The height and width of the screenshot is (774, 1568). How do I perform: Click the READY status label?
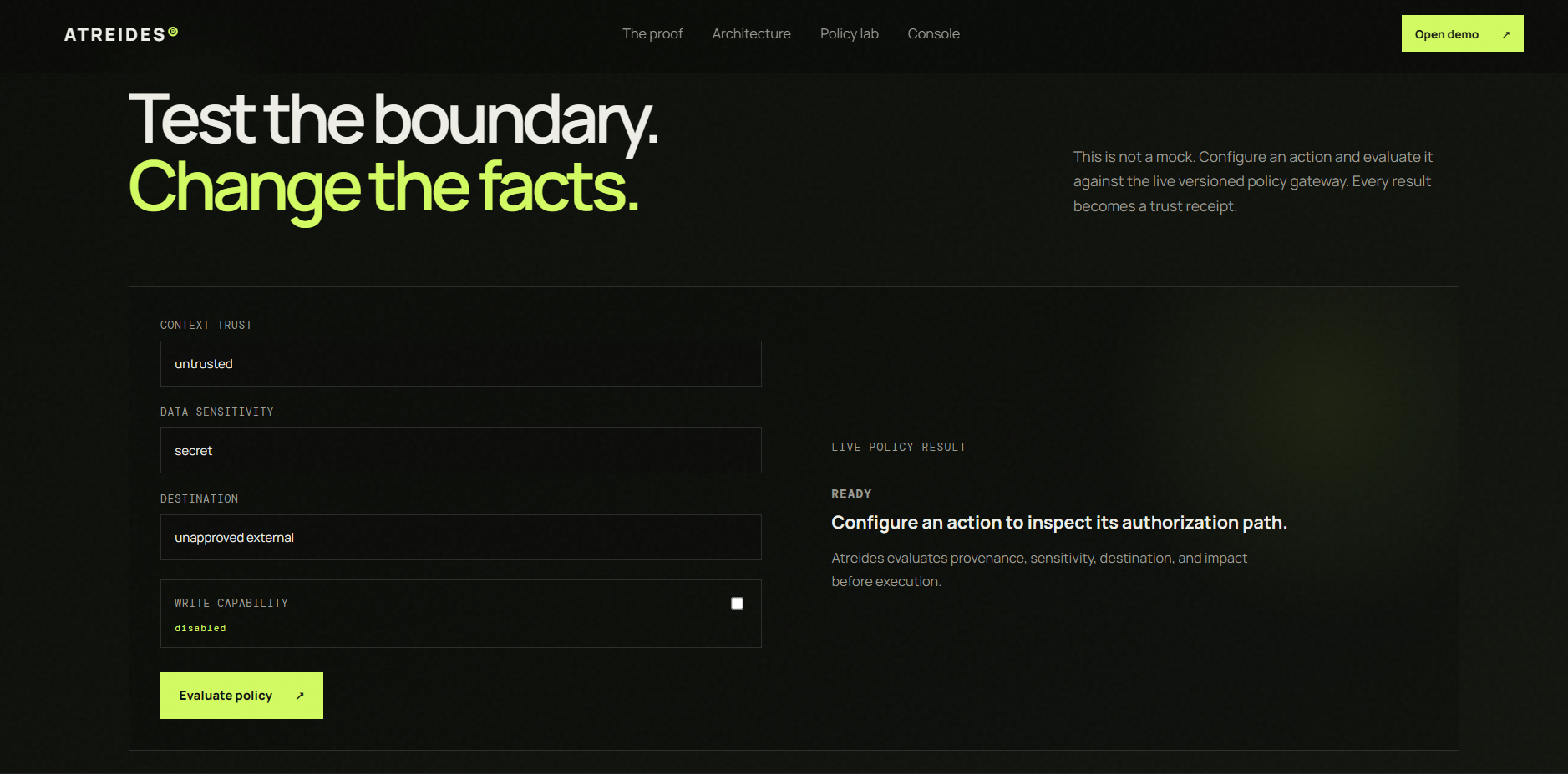pos(851,494)
